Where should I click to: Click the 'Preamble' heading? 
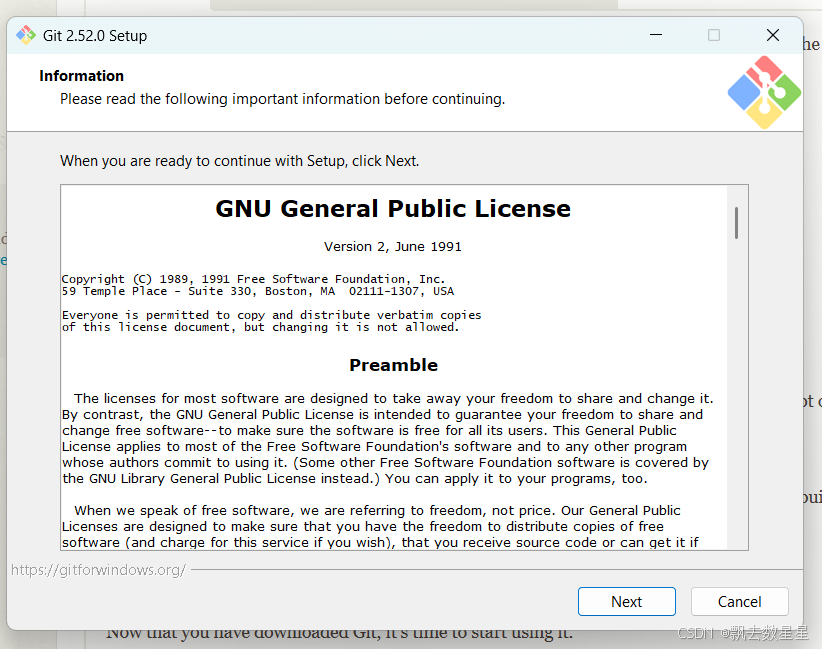(x=393, y=365)
